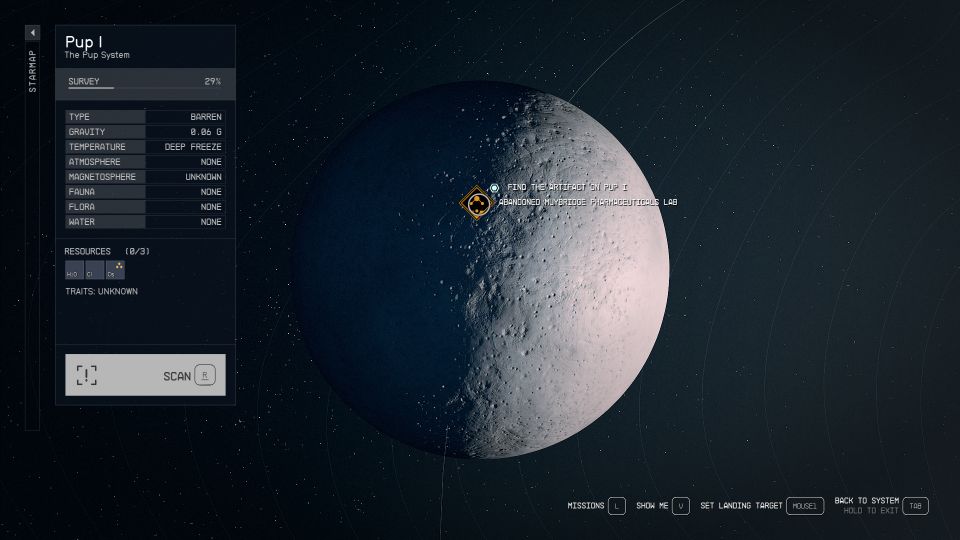
Task: Click the Find the Artifact on Pup I label
Action: point(567,187)
